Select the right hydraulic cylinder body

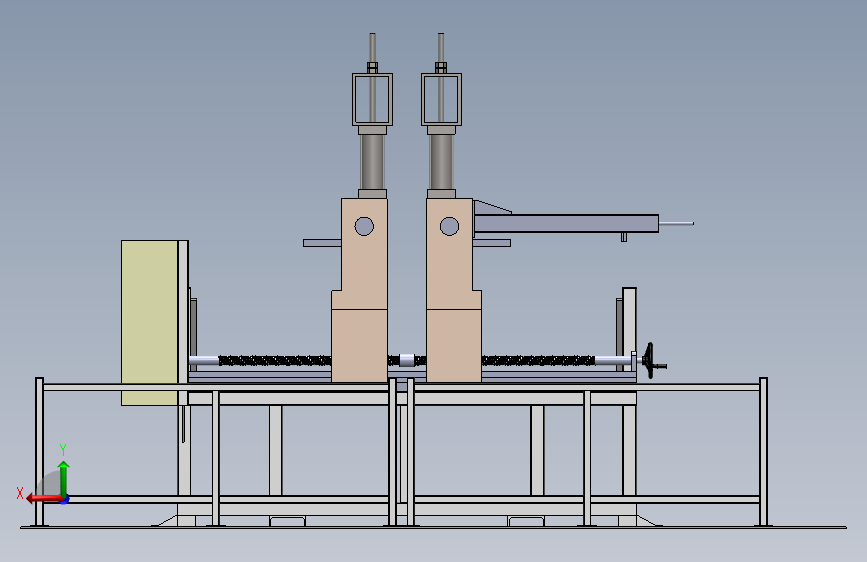click(441, 162)
